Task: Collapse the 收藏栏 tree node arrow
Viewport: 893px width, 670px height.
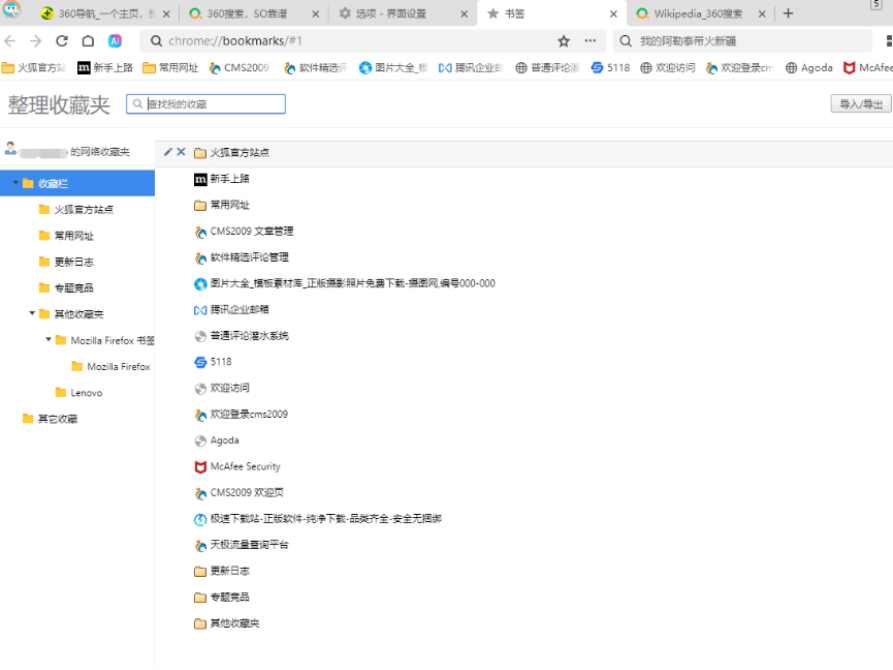Action: (x=15, y=183)
